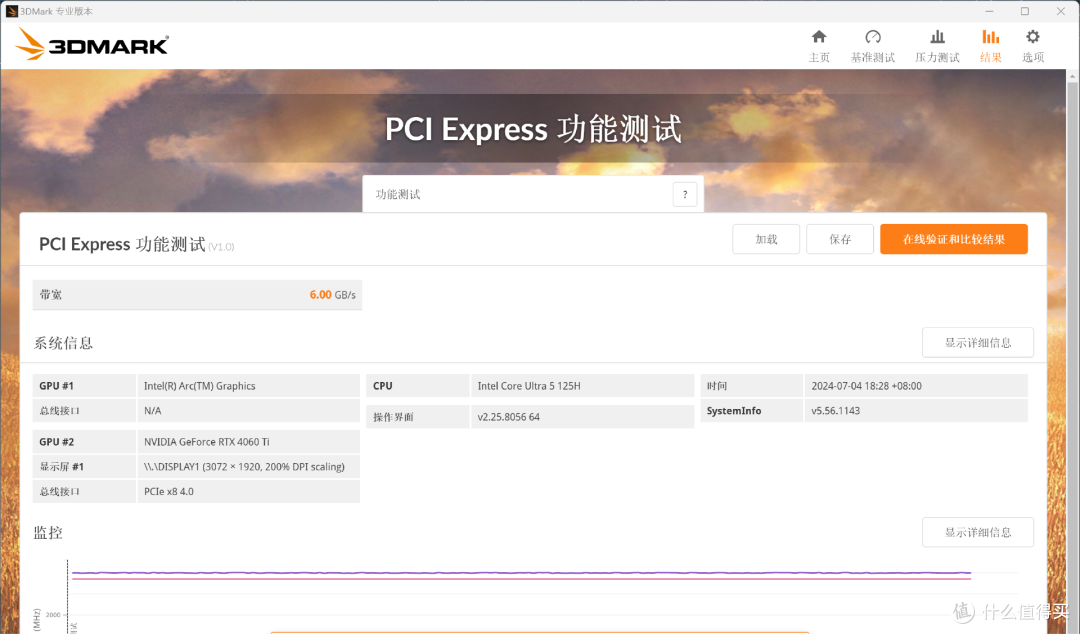Click the 3DMark title bar app icon
The width and height of the screenshot is (1080, 634).
tap(11, 11)
